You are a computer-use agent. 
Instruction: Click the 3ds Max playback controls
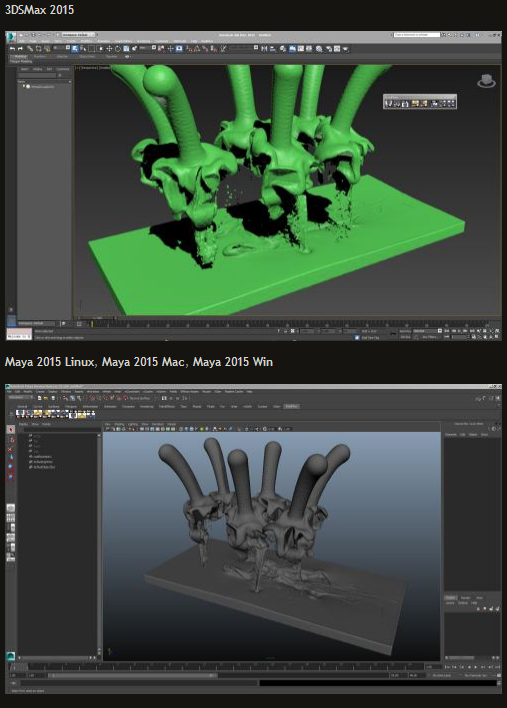[x=460, y=331]
